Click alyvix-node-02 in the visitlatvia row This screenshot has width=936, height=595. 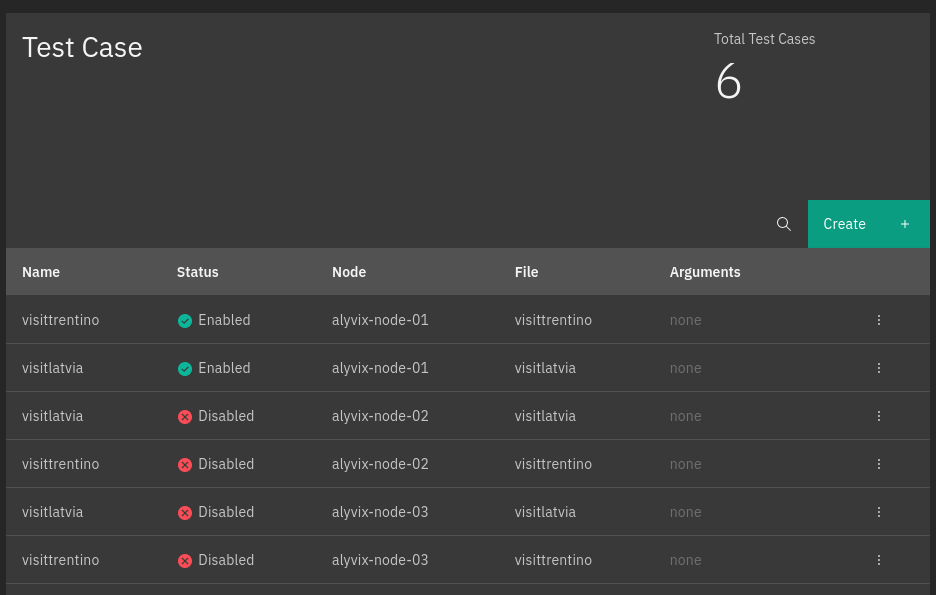(x=380, y=416)
